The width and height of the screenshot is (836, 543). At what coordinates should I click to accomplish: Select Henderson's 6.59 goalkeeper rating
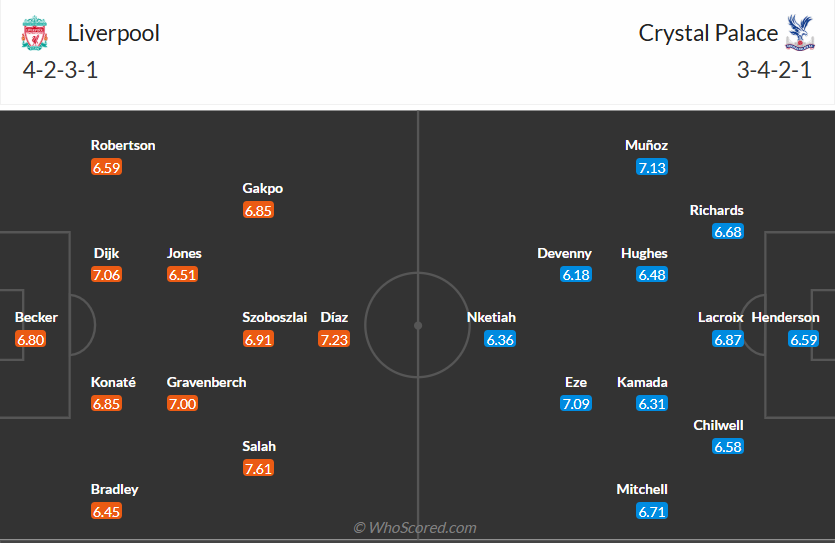[x=804, y=339]
